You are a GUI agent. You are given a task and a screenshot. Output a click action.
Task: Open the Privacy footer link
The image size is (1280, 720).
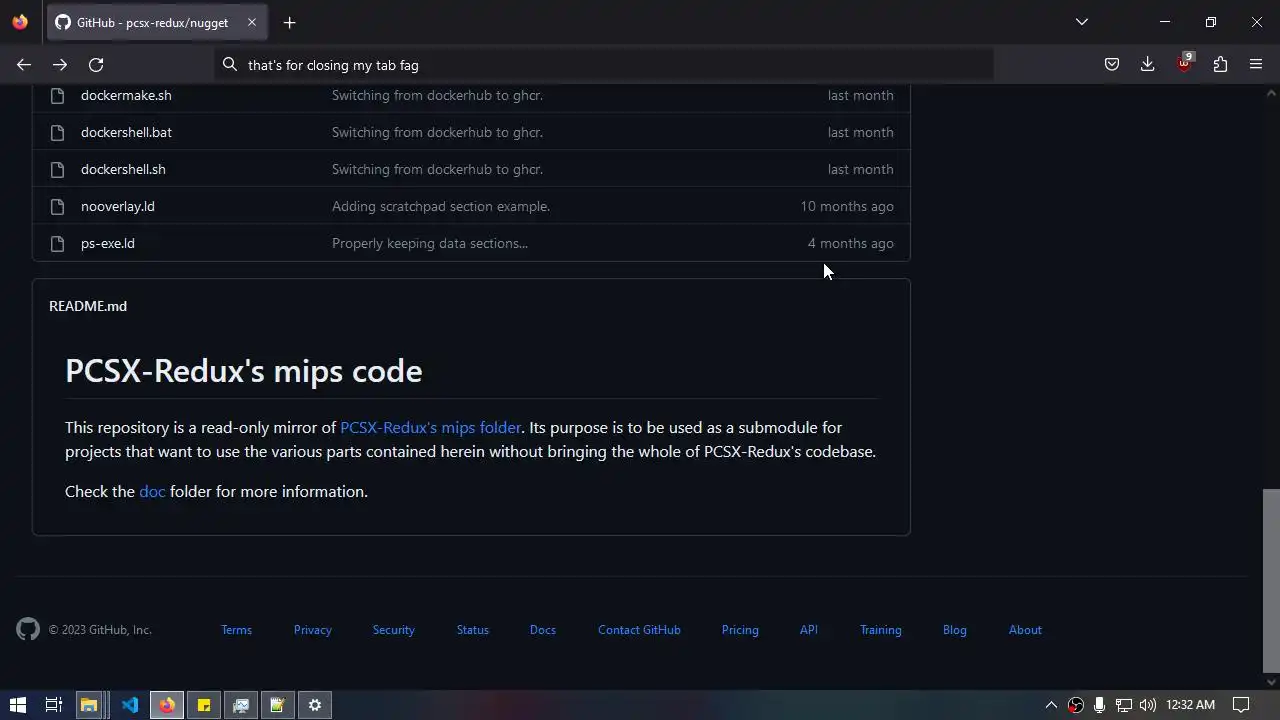(312, 630)
